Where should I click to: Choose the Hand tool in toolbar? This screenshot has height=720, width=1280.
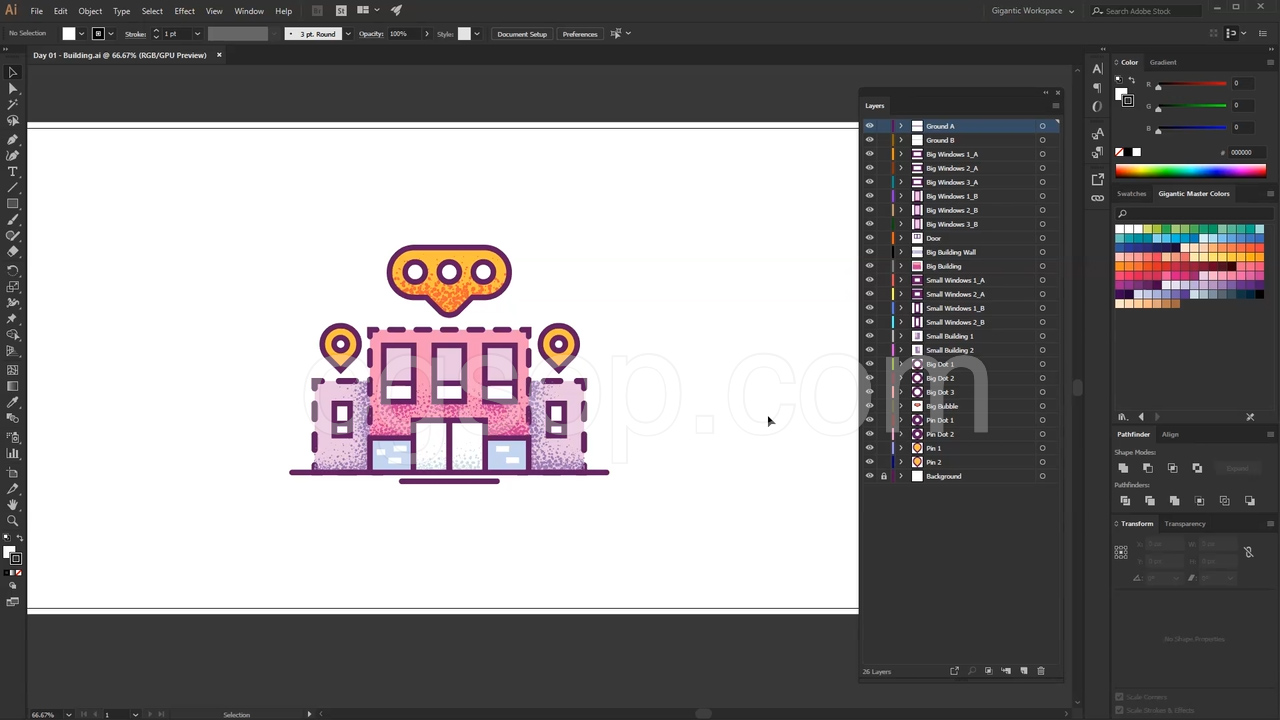[13, 505]
